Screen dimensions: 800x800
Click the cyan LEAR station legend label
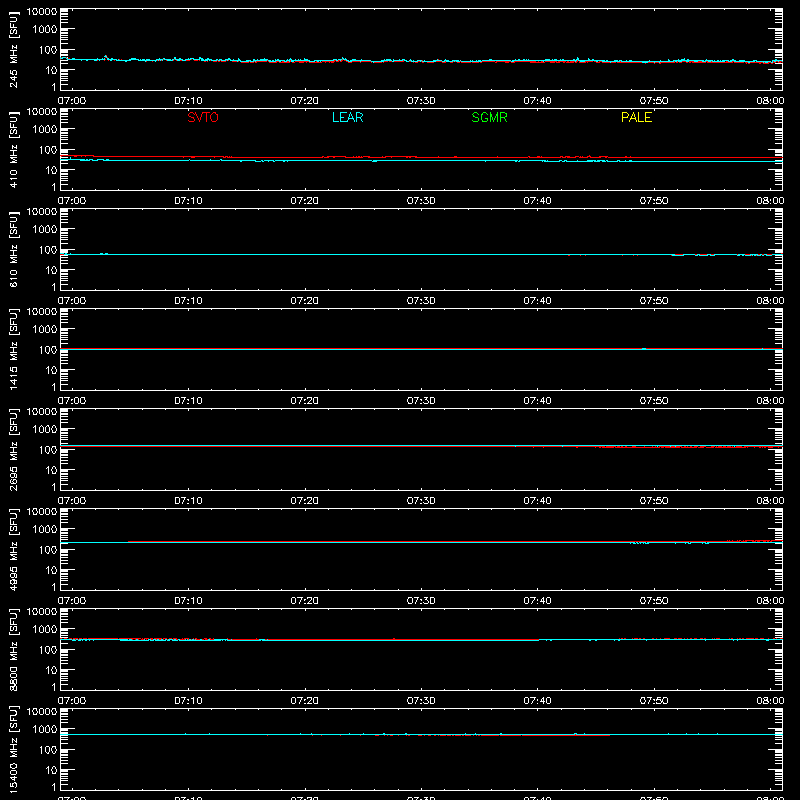click(x=347, y=117)
